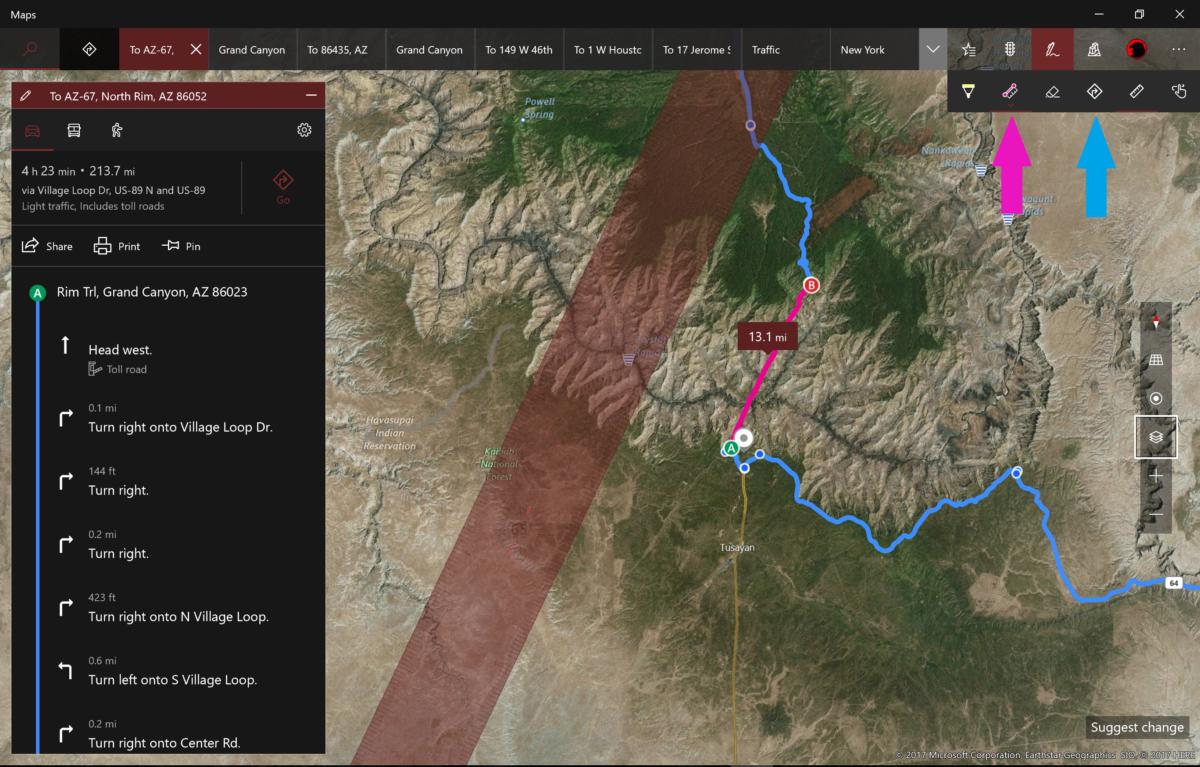Switch to first 'Grand Canyon' tab
This screenshot has height=767, width=1200.
(x=251, y=49)
